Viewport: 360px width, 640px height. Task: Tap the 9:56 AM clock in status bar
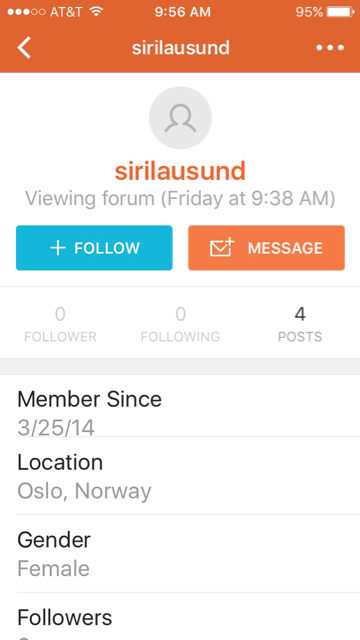182,12
